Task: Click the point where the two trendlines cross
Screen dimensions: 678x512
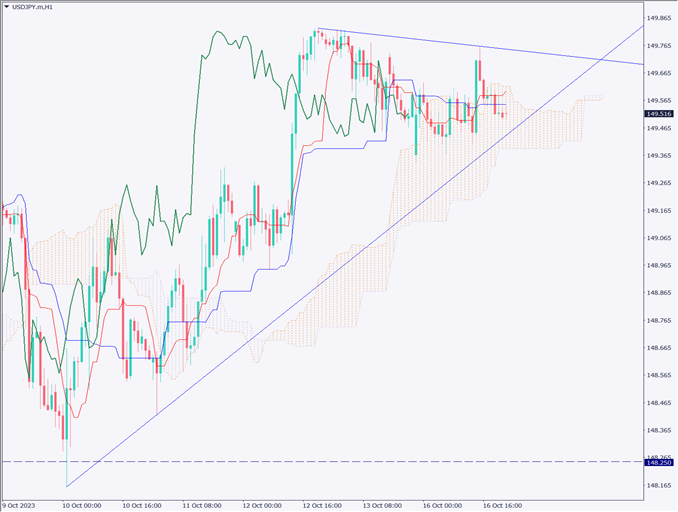Action: [600, 59]
